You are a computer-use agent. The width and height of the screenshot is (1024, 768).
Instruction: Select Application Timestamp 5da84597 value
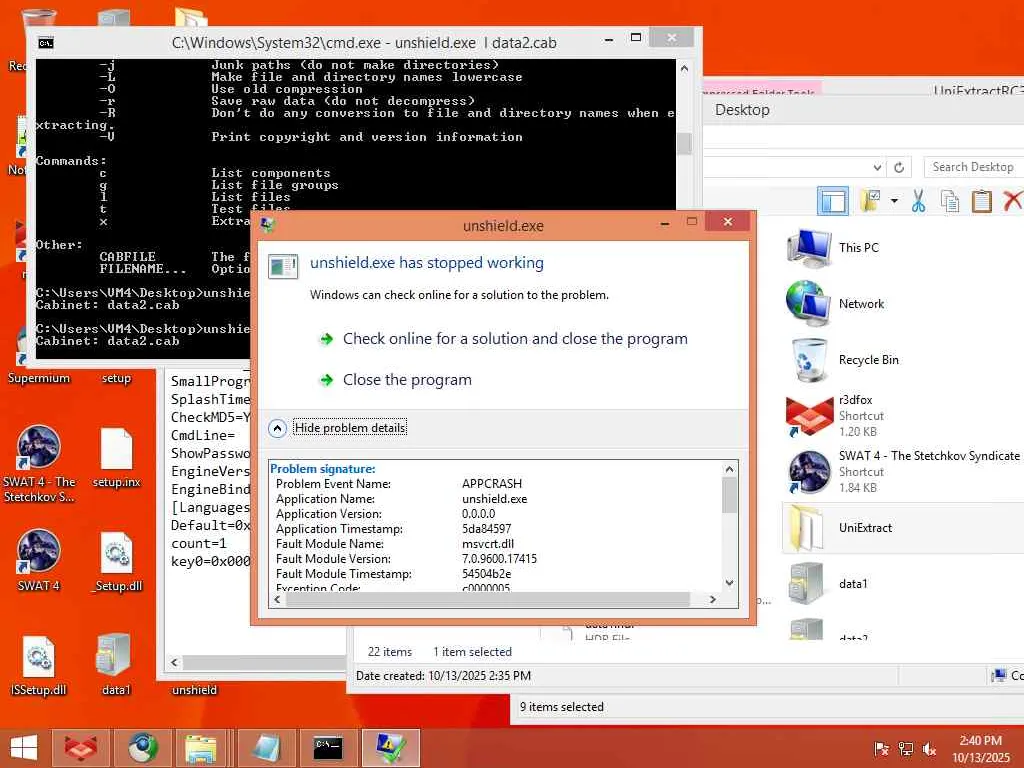click(x=487, y=528)
